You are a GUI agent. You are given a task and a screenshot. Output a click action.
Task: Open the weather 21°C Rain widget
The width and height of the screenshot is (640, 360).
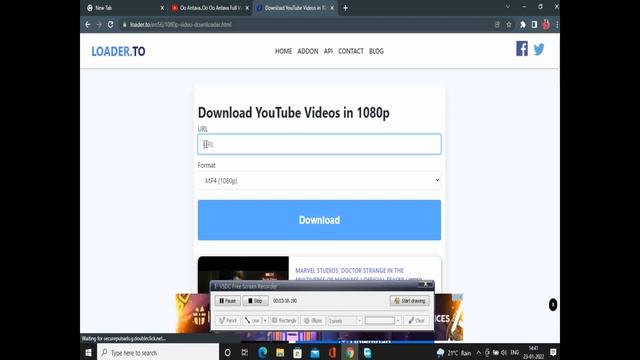tap(453, 353)
